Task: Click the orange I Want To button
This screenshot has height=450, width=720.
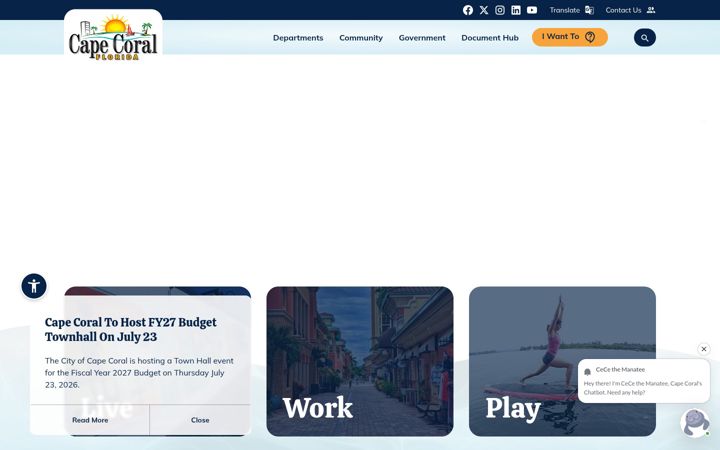Action: pos(570,37)
